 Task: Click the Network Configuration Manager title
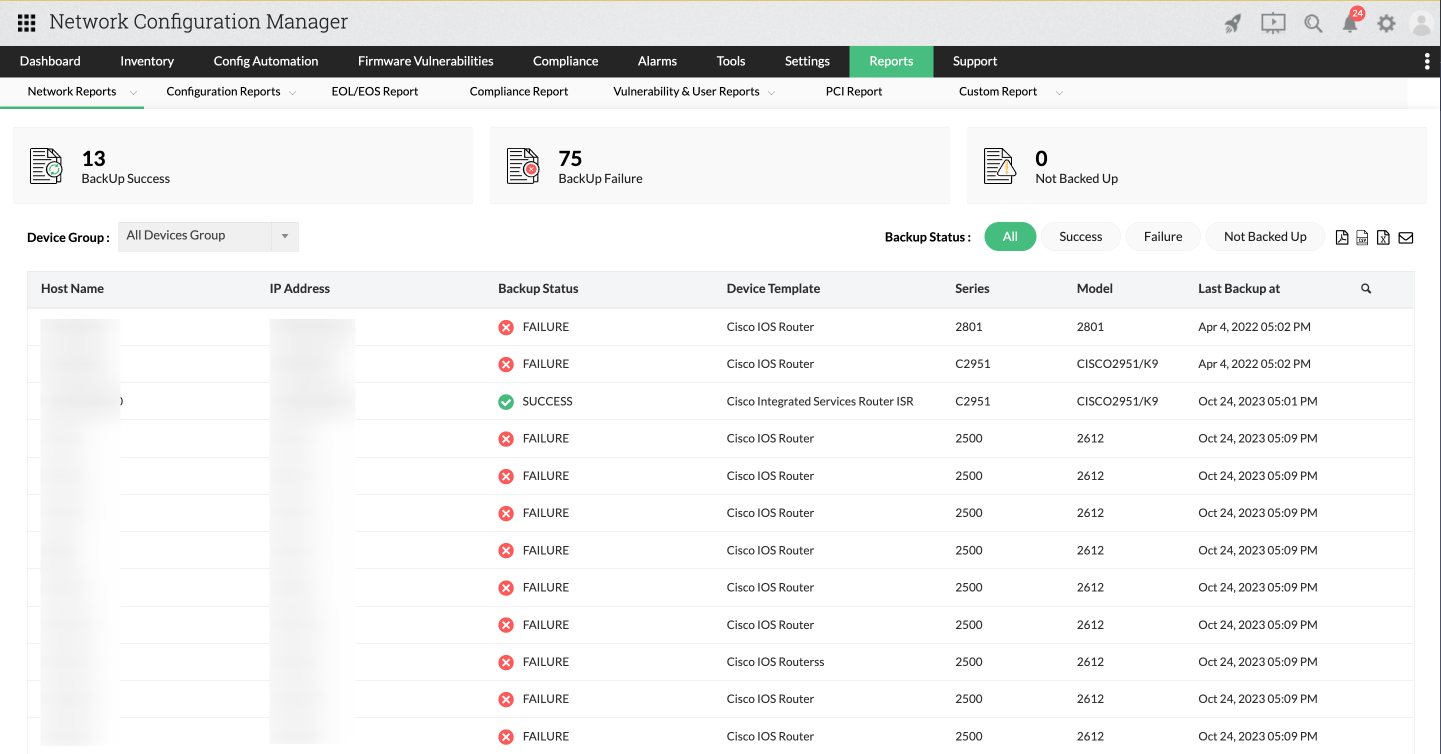(199, 22)
